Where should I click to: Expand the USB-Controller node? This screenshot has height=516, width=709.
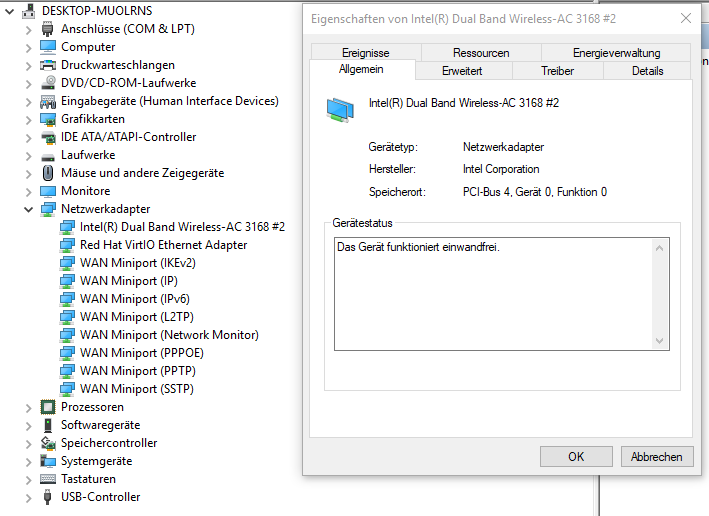[28, 498]
